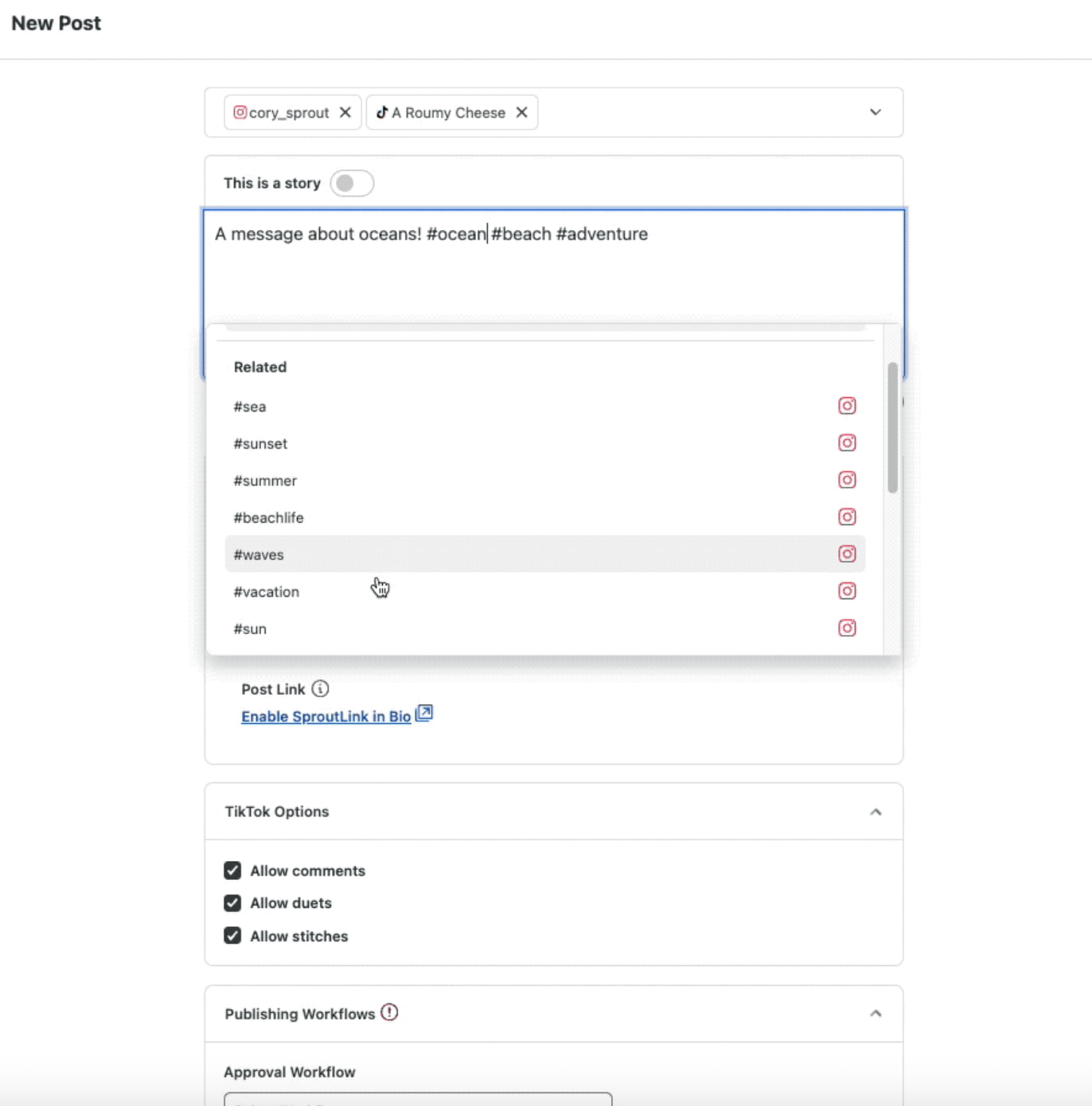This screenshot has width=1092, height=1106.
Task: Click the Instagram icon beside #sunset
Action: (x=847, y=443)
